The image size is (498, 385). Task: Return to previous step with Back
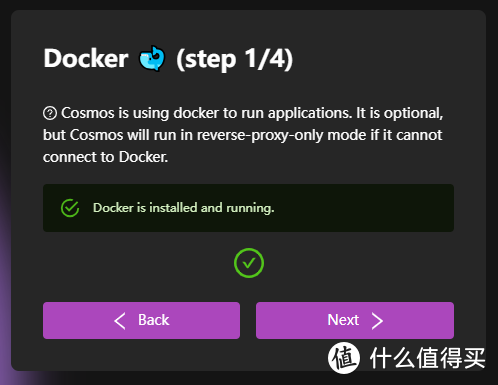[x=141, y=320]
